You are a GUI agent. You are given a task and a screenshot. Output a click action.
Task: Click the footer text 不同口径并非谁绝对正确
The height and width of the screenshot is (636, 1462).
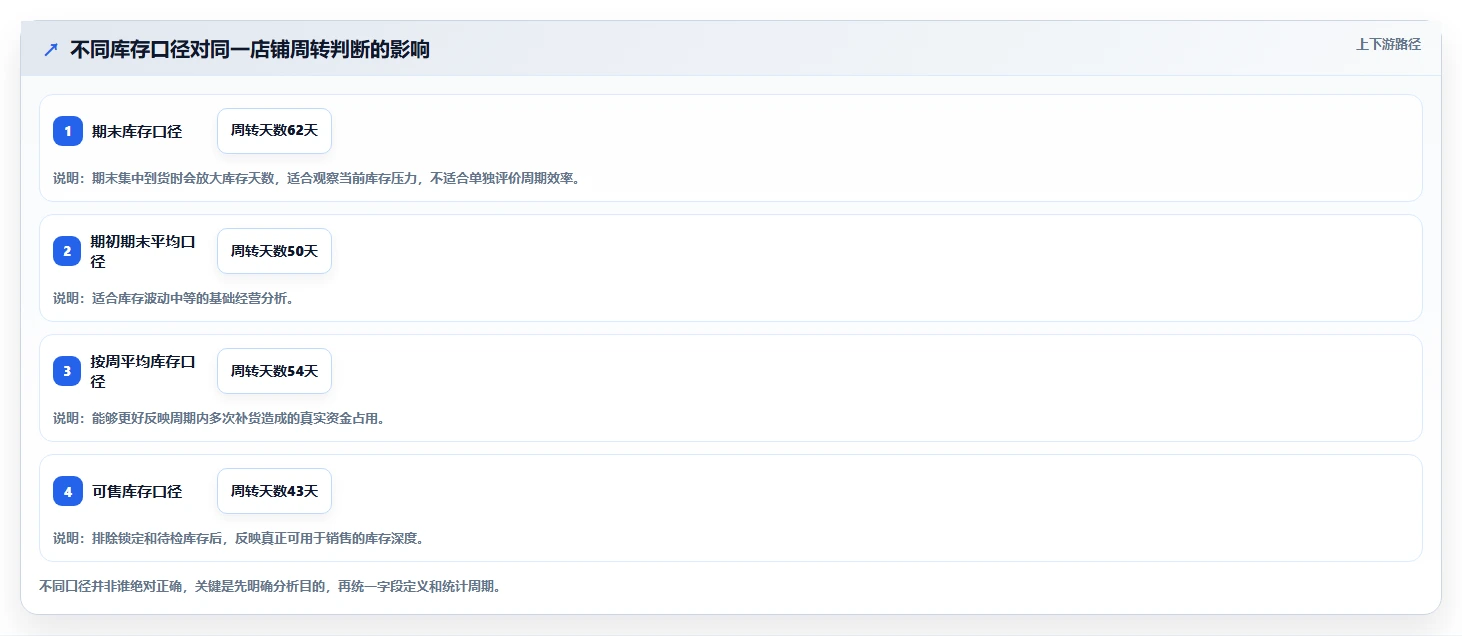coord(270,586)
